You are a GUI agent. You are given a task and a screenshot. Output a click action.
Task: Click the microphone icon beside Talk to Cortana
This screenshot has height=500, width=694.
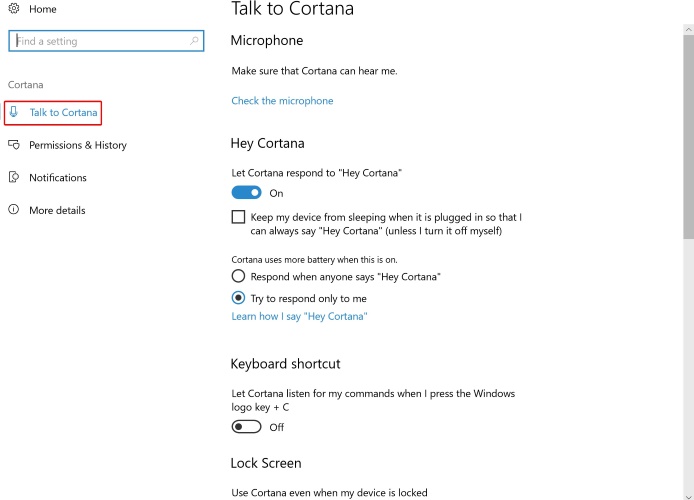click(14, 112)
